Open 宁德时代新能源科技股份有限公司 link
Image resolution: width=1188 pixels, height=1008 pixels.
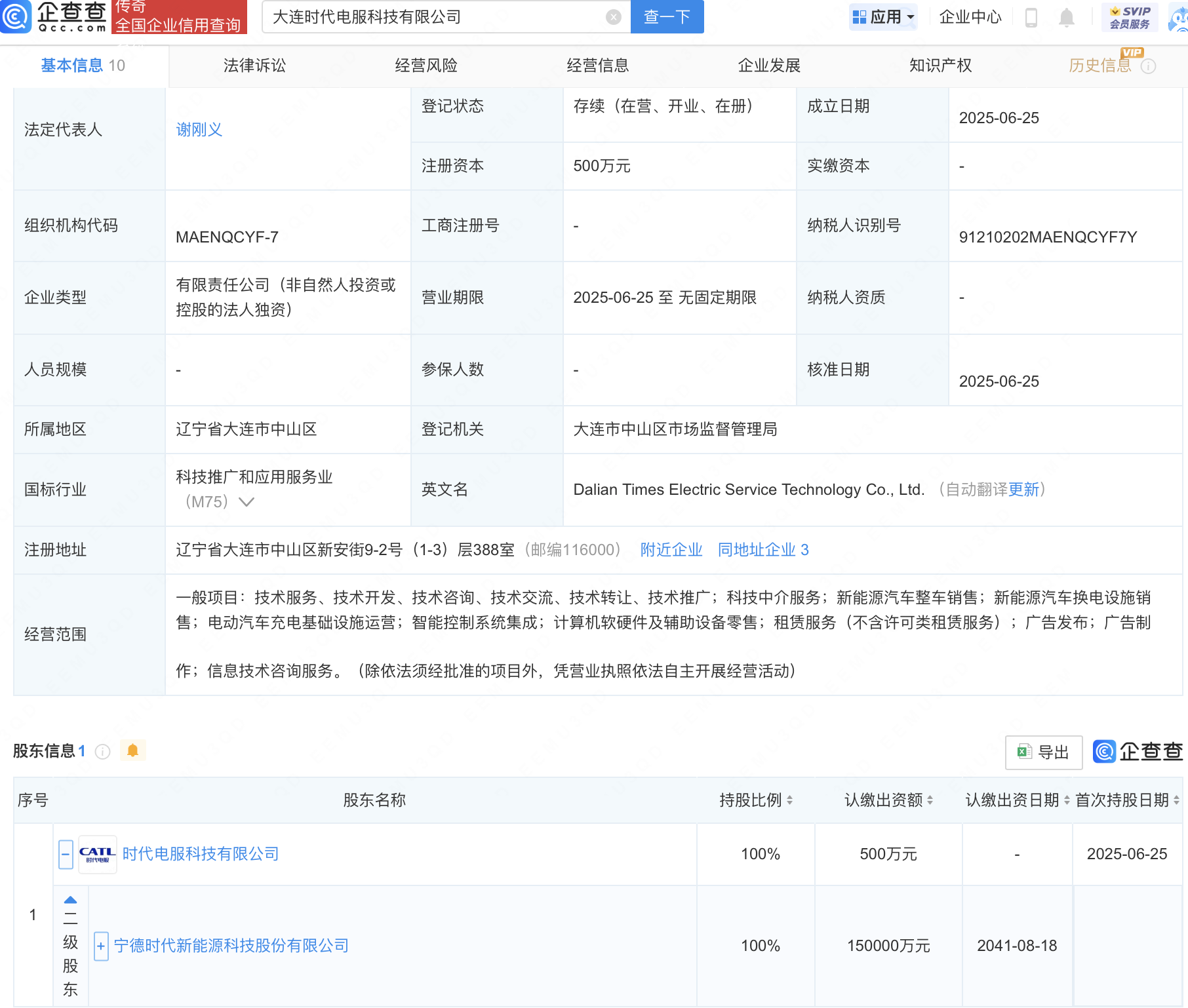(231, 946)
